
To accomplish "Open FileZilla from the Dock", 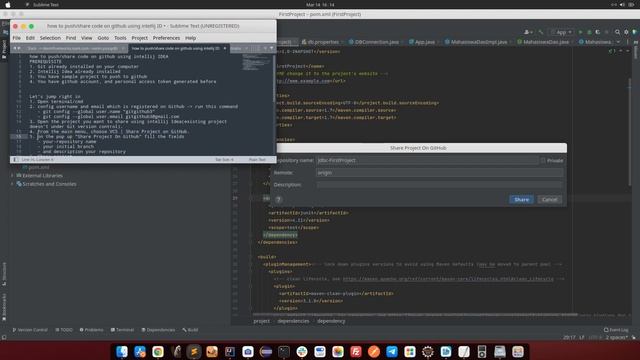I will [x=356, y=351].
